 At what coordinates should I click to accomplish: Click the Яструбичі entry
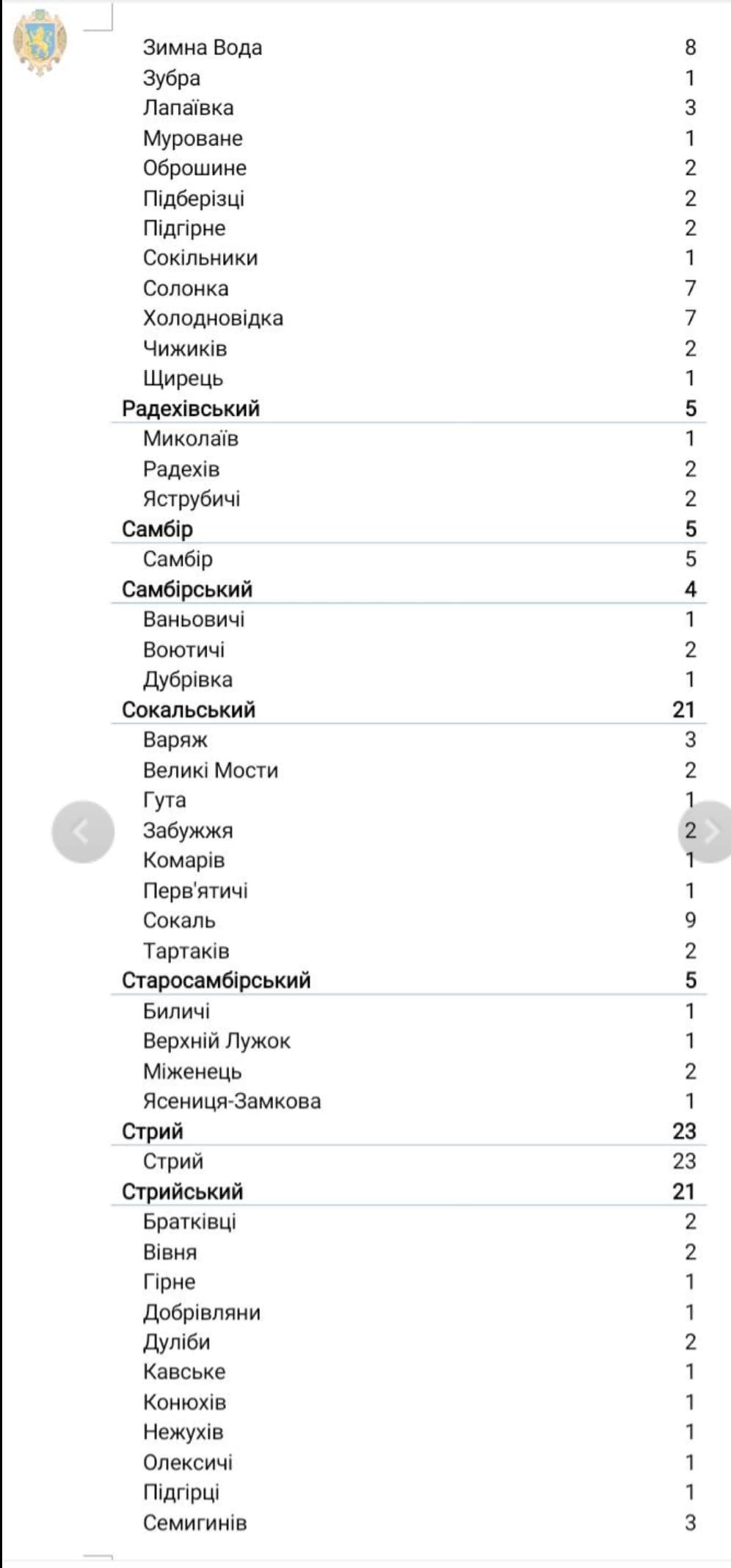coord(192,499)
